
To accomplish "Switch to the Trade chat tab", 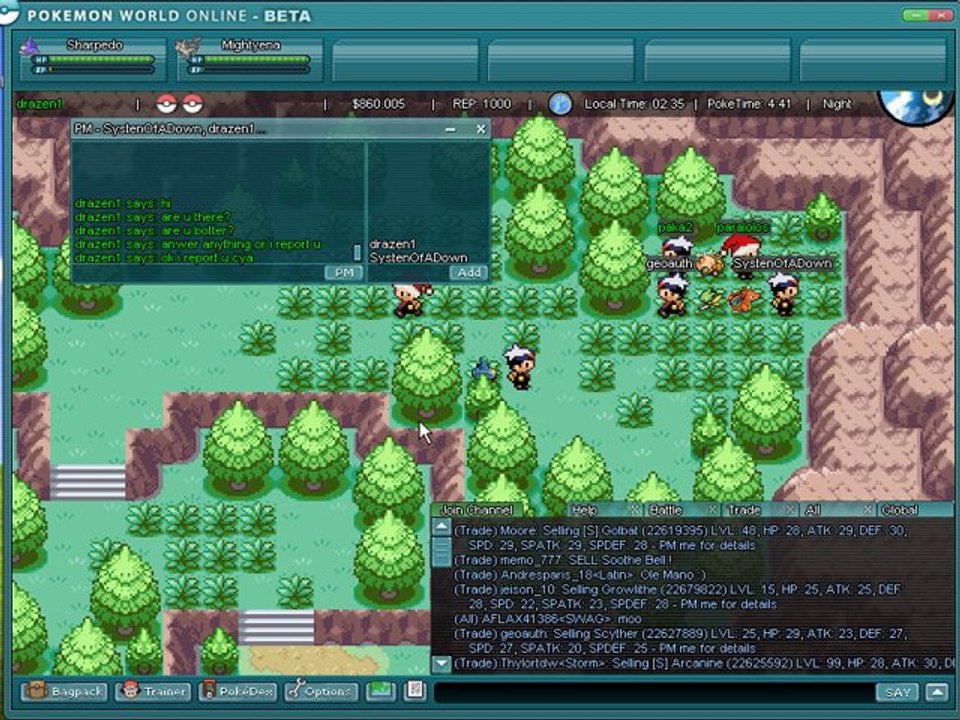I will point(744,510).
